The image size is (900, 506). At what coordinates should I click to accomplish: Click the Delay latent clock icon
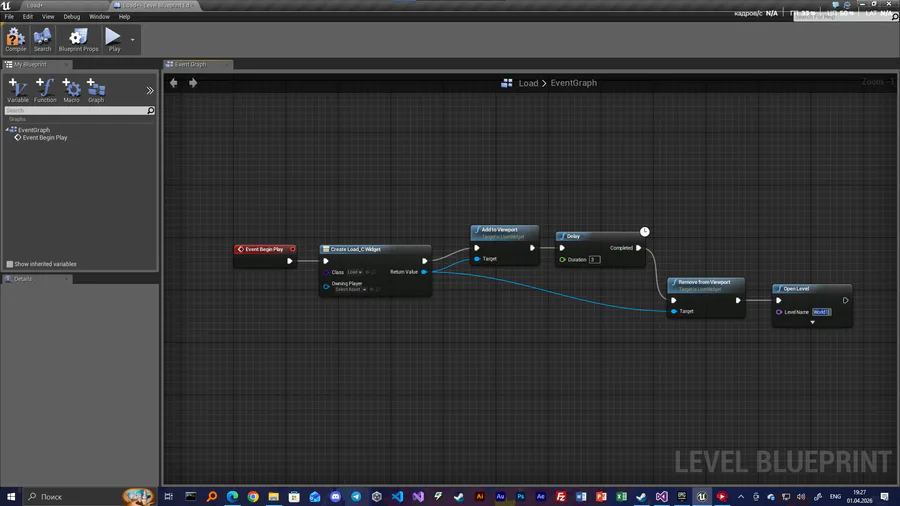click(645, 231)
